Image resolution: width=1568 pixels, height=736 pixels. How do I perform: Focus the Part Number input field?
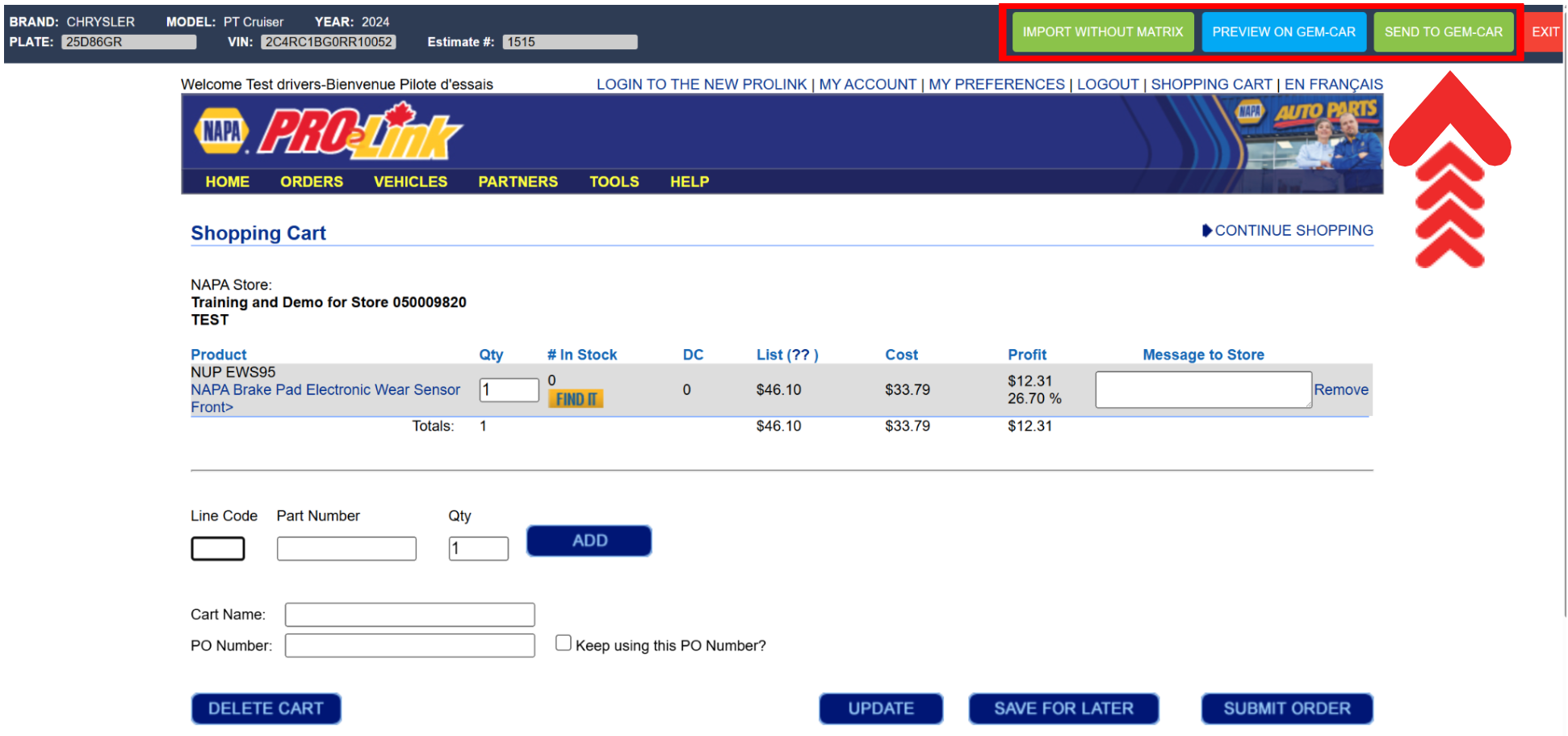click(x=346, y=549)
